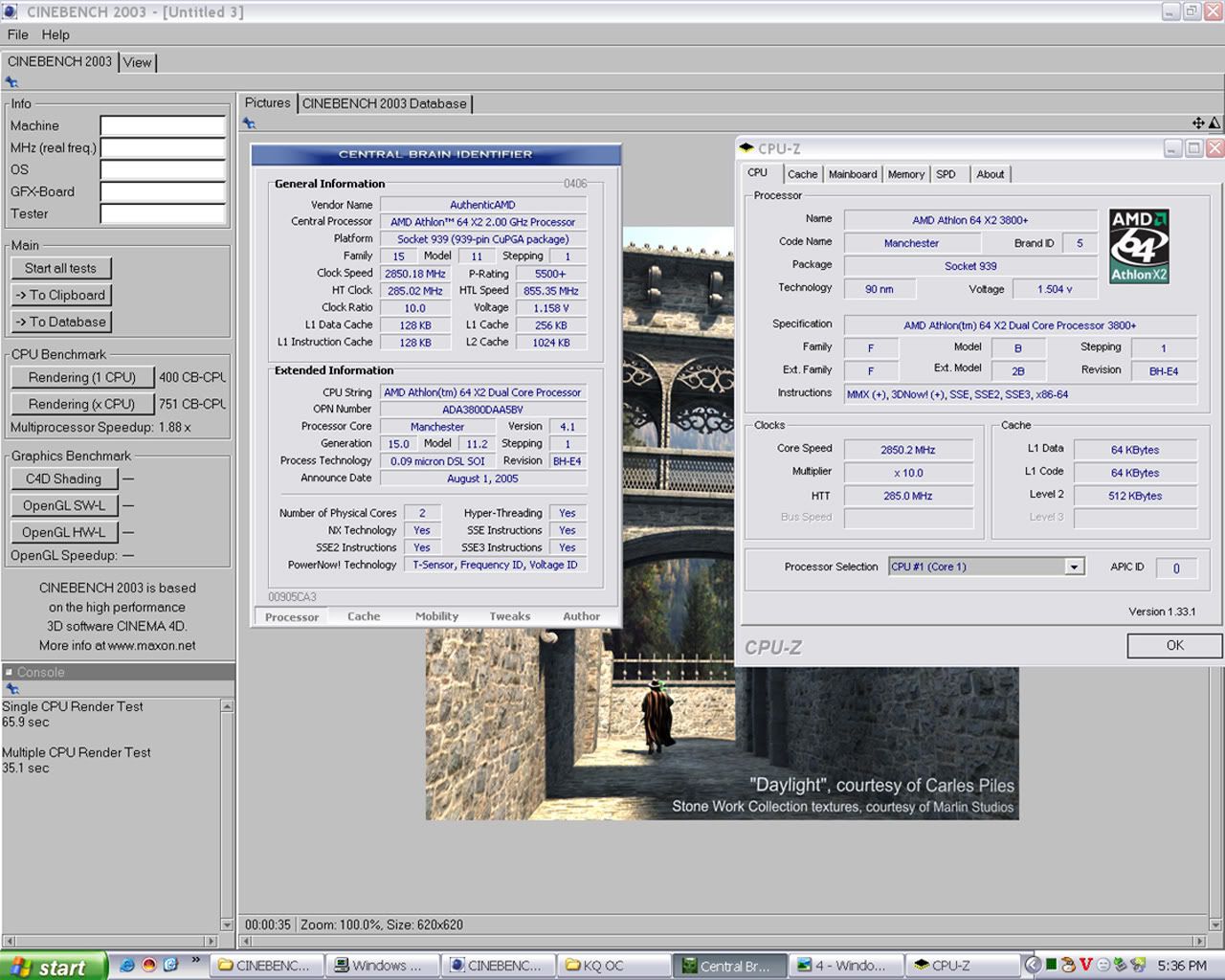Click the pin icon under the Pictures tab

point(249,123)
